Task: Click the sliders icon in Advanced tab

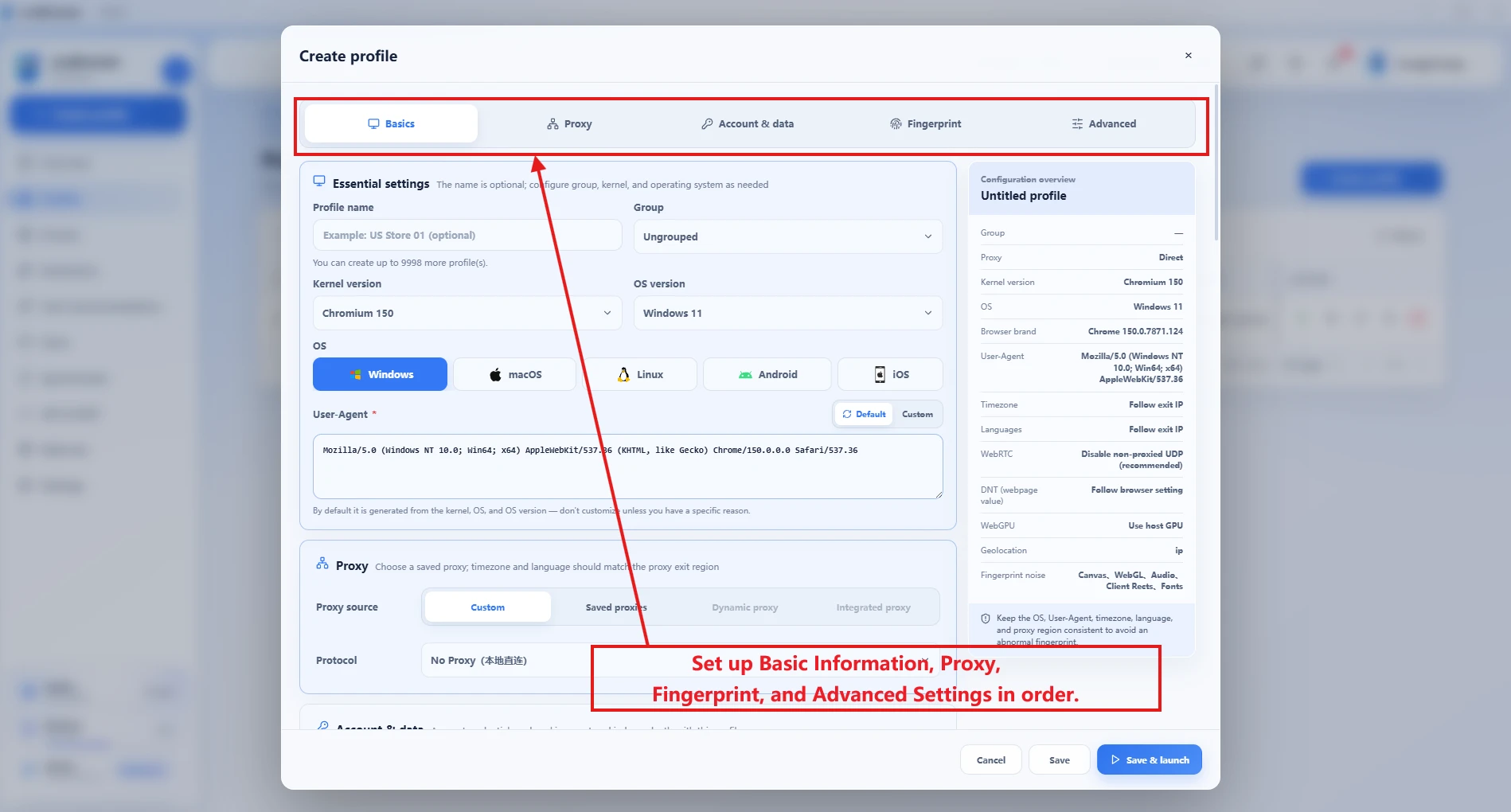Action: 1077,123
